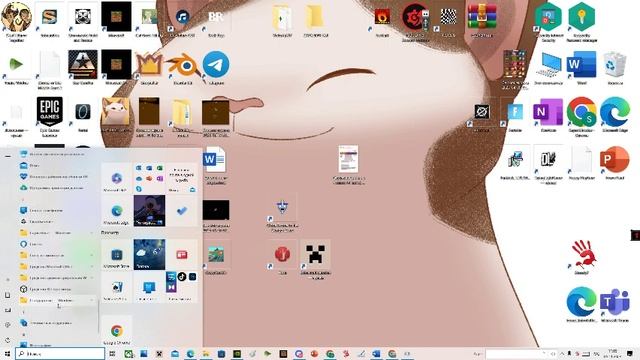Open Settings gear in Start menu sidebar
The image size is (640, 360).
tap(7, 325)
